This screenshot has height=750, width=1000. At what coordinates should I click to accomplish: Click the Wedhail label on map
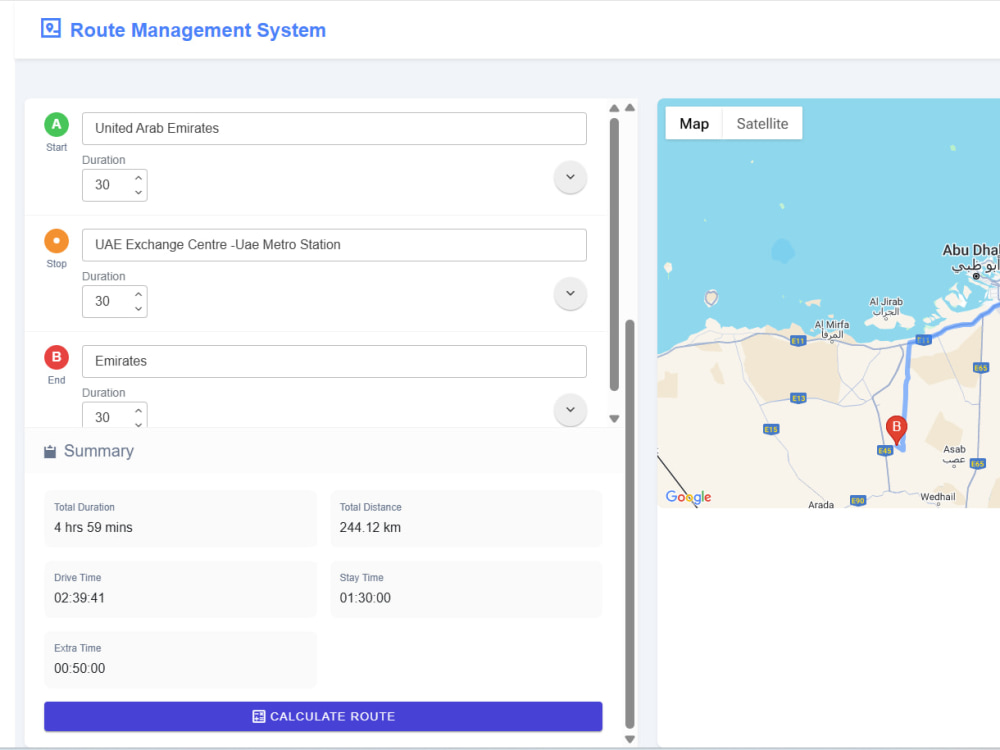tap(938, 497)
